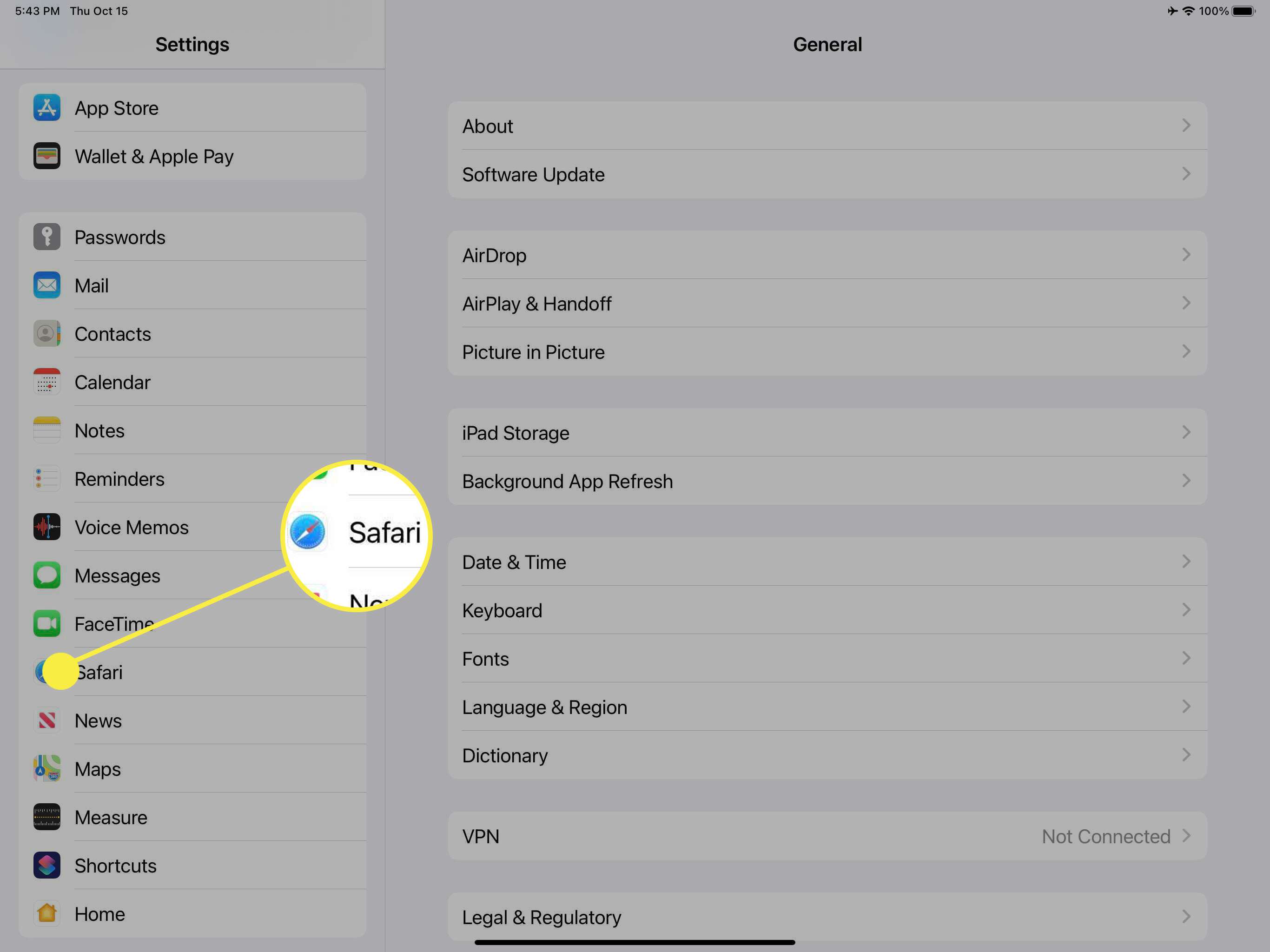Tap the Passwords key icon
1270x952 pixels.
pos(46,237)
